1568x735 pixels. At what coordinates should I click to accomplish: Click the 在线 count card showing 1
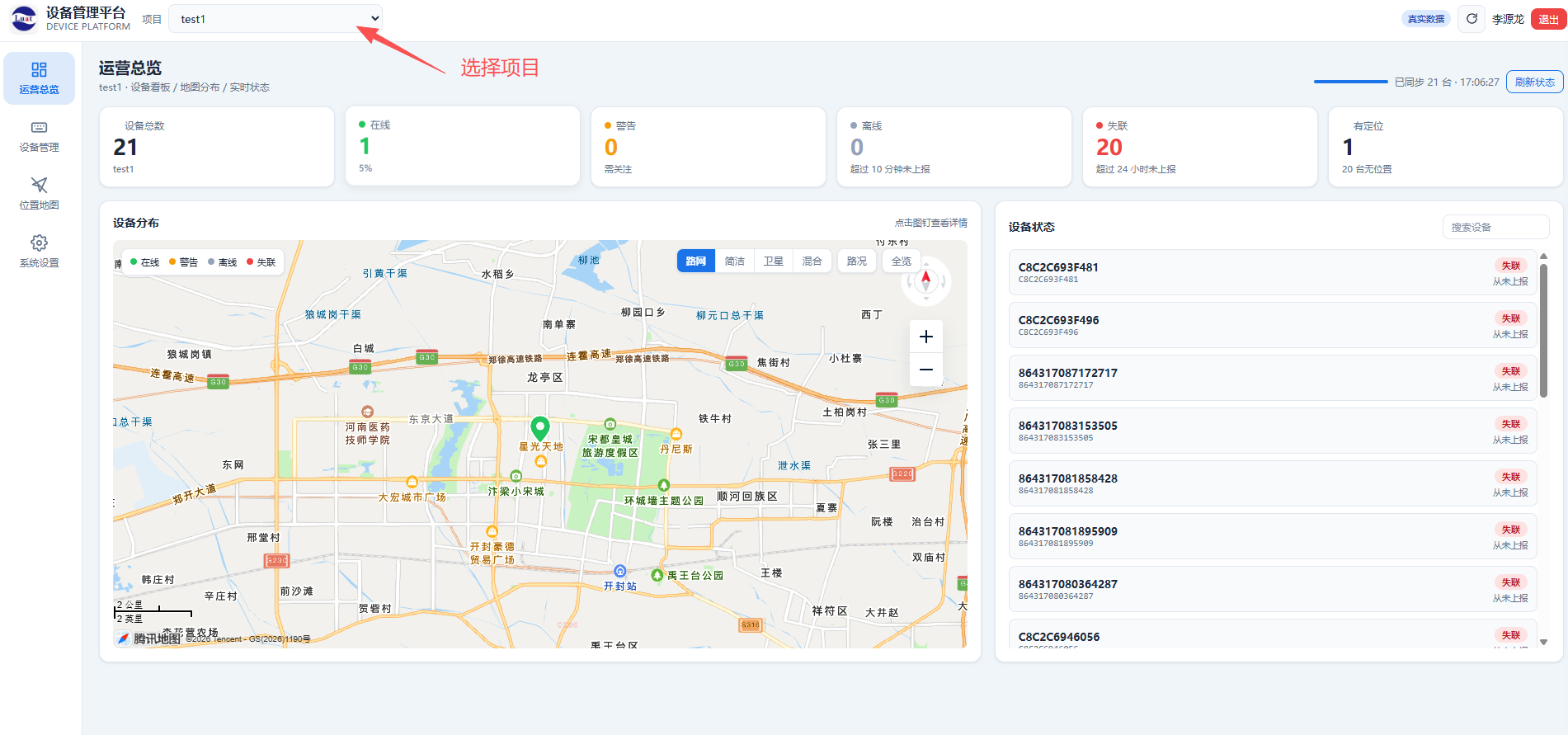point(463,147)
